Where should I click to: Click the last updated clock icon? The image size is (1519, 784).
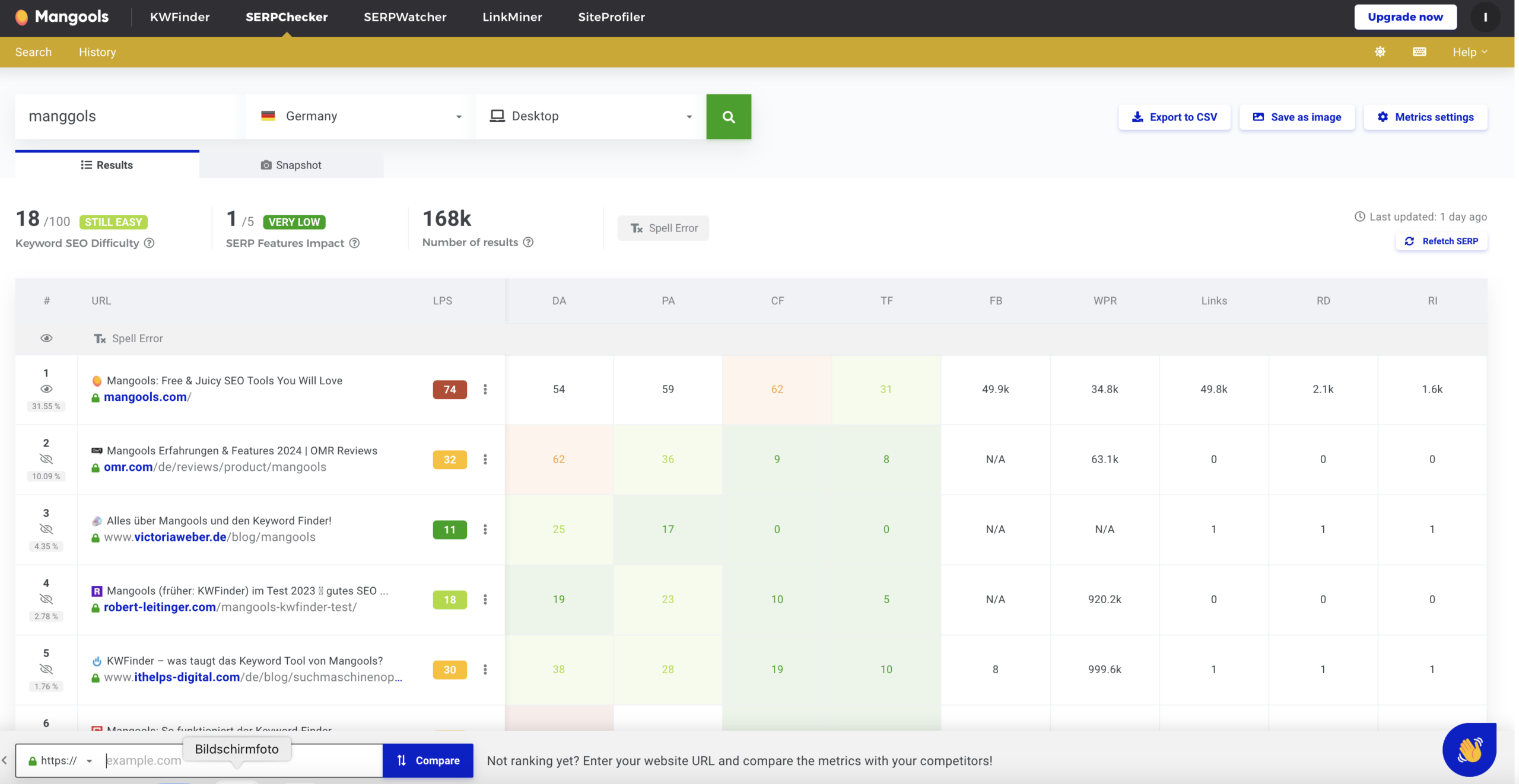tap(1360, 217)
